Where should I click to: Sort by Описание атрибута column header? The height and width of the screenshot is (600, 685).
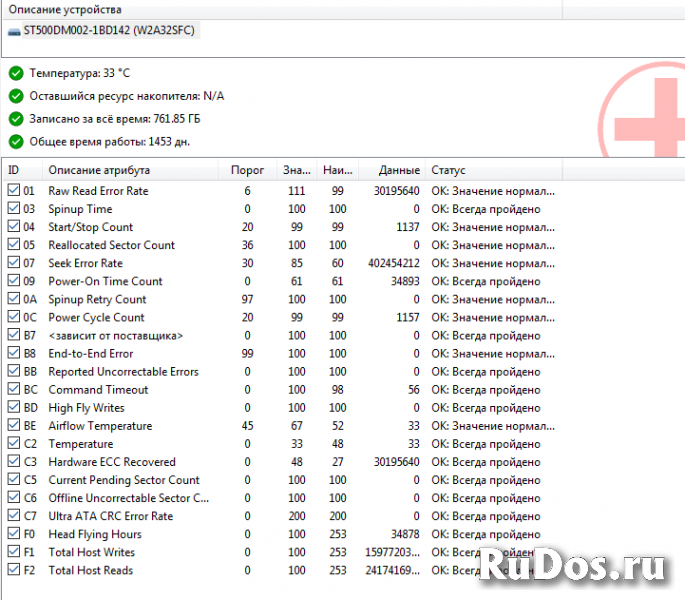point(99,170)
